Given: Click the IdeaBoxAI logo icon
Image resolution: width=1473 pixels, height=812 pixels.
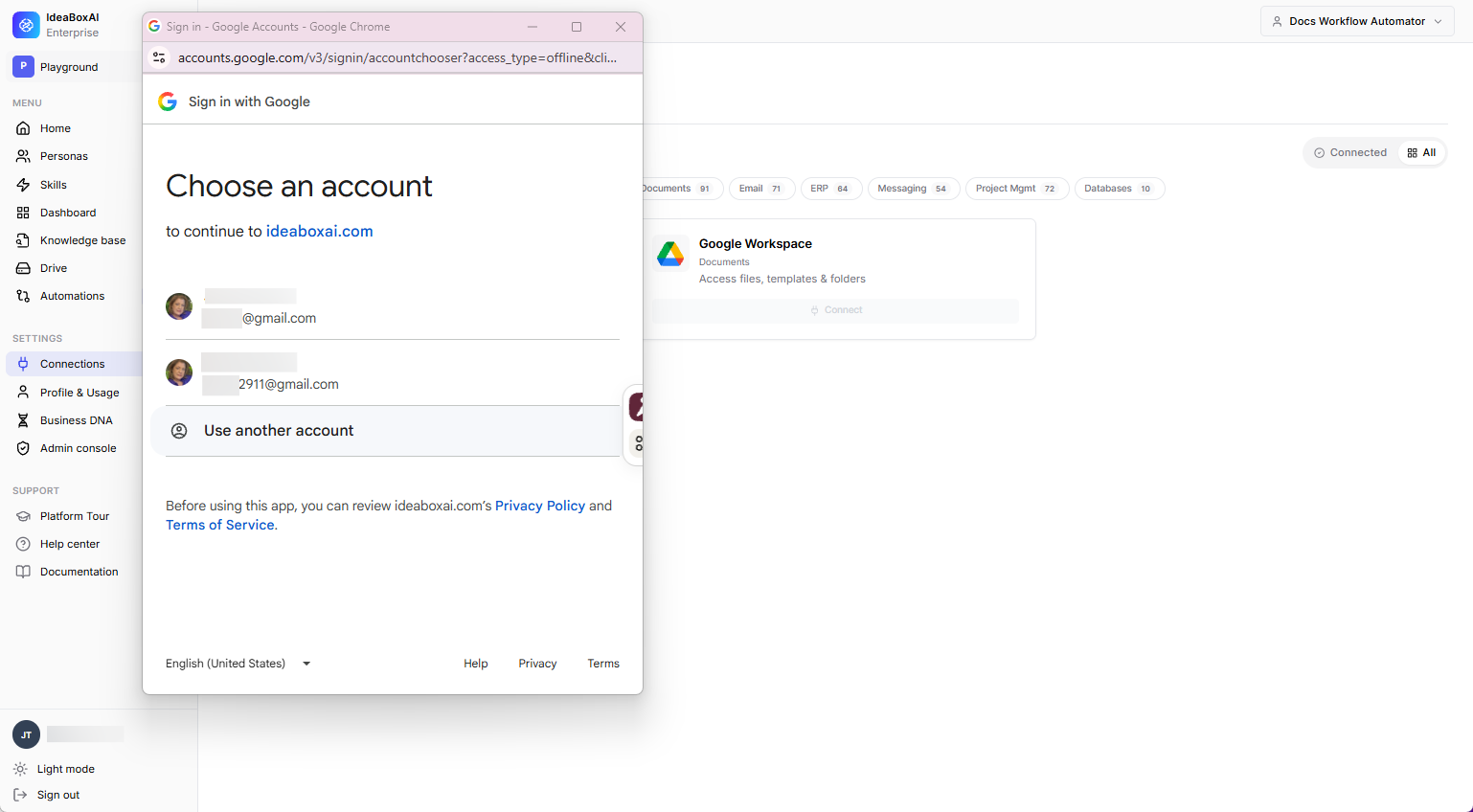Looking at the screenshot, I should tap(26, 25).
